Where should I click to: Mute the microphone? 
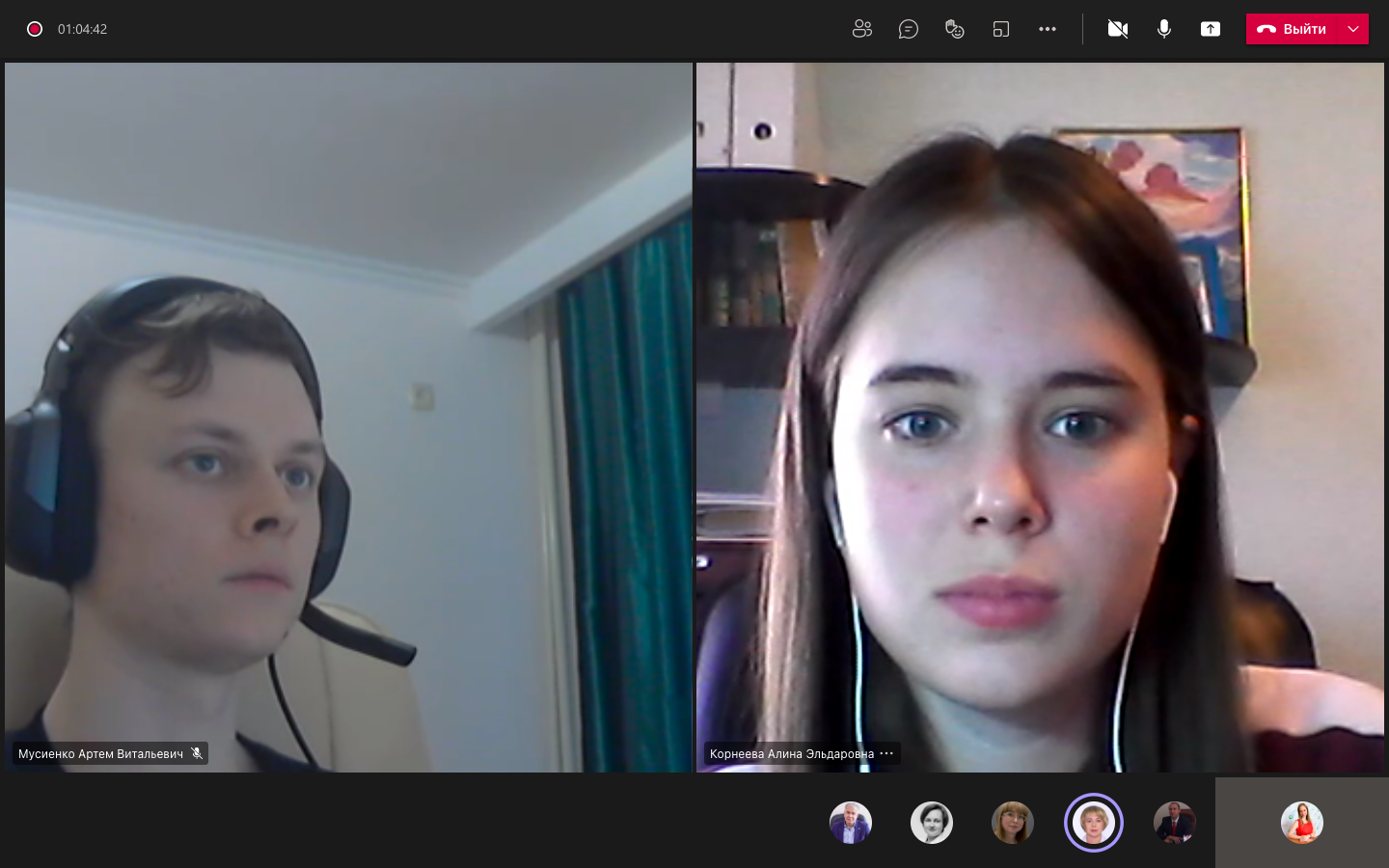1164,29
